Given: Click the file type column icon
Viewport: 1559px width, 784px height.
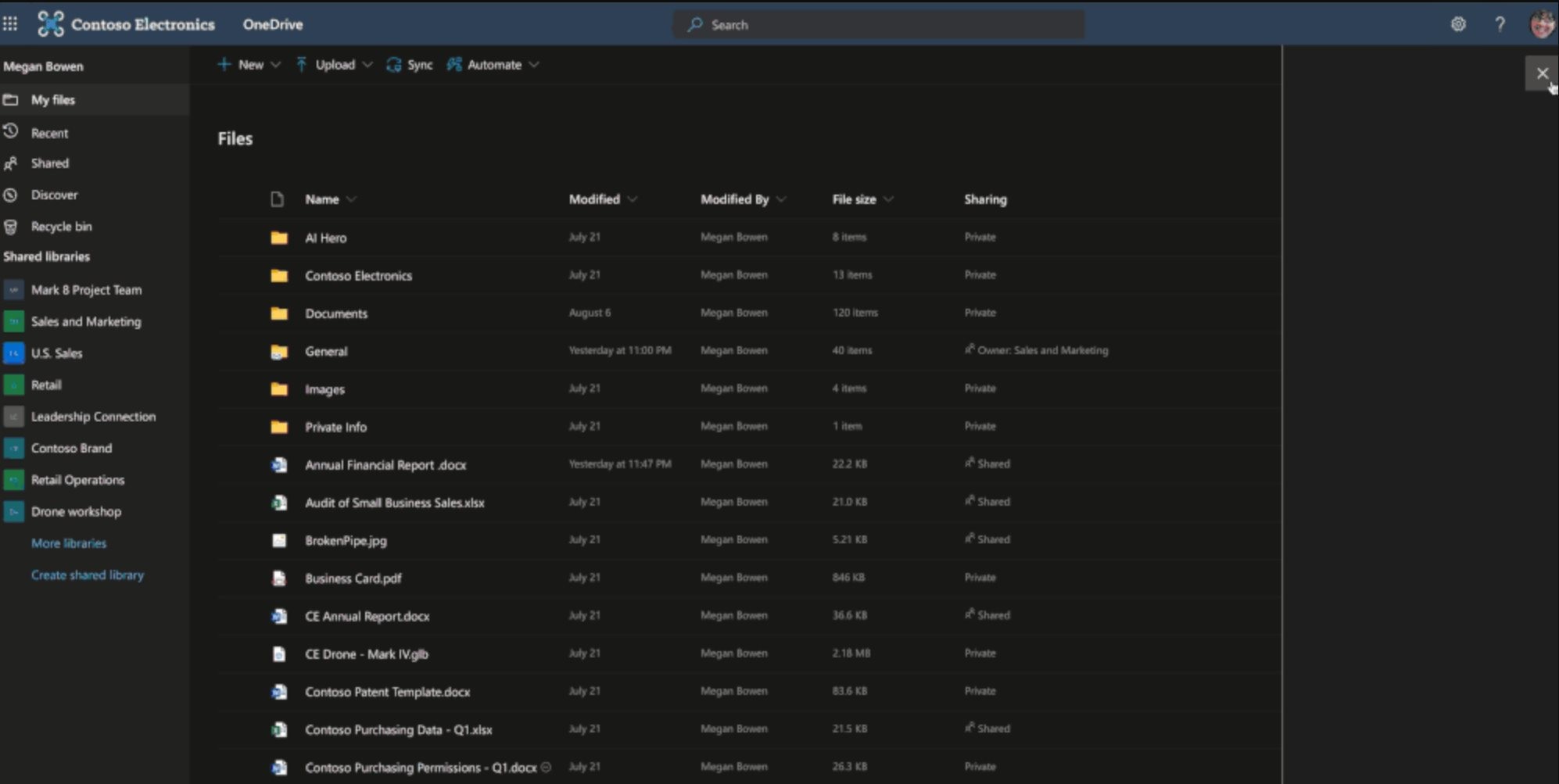Looking at the screenshot, I should point(277,199).
